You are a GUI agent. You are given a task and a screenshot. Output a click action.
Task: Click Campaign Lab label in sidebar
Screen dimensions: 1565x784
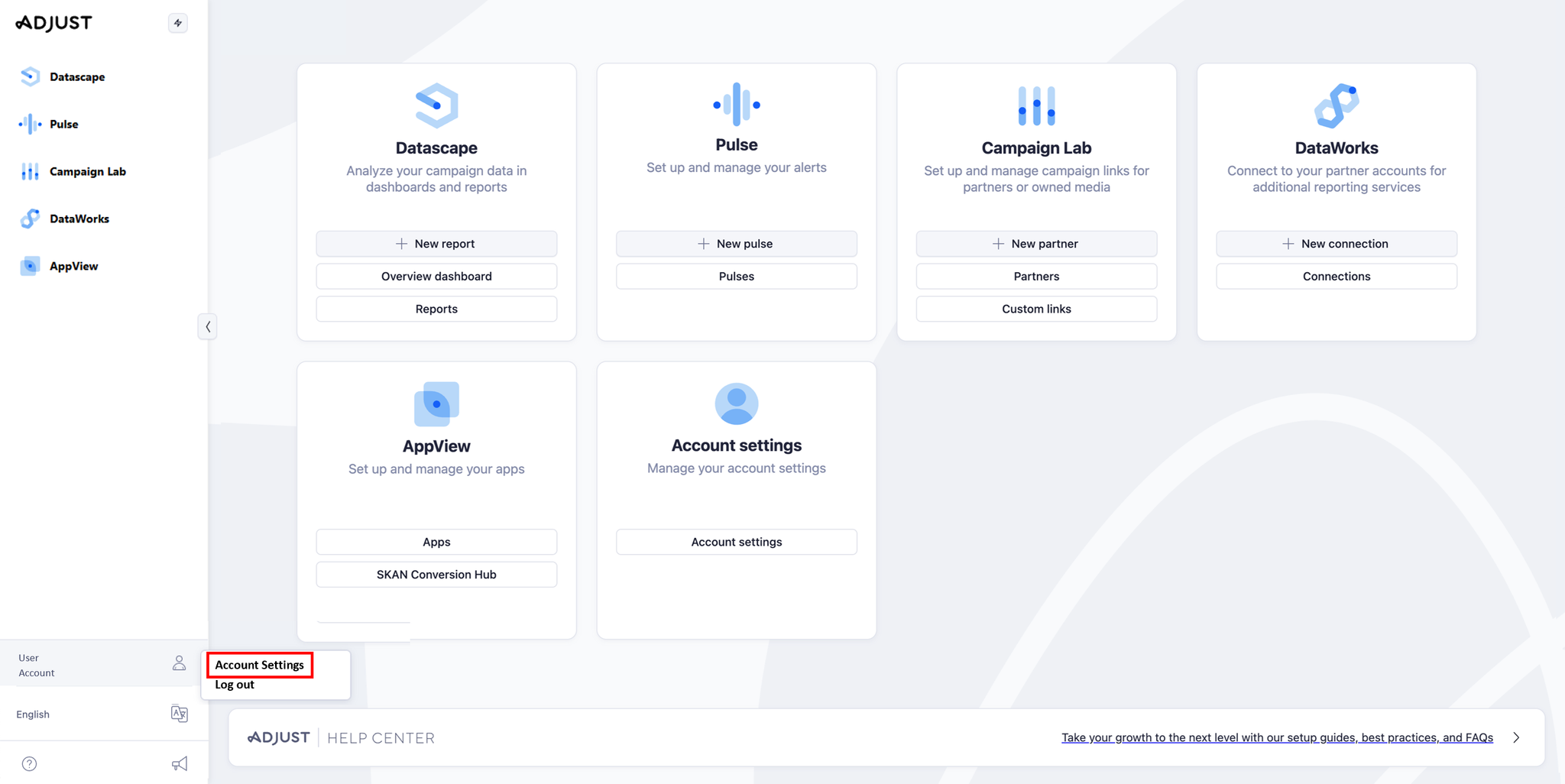88,171
